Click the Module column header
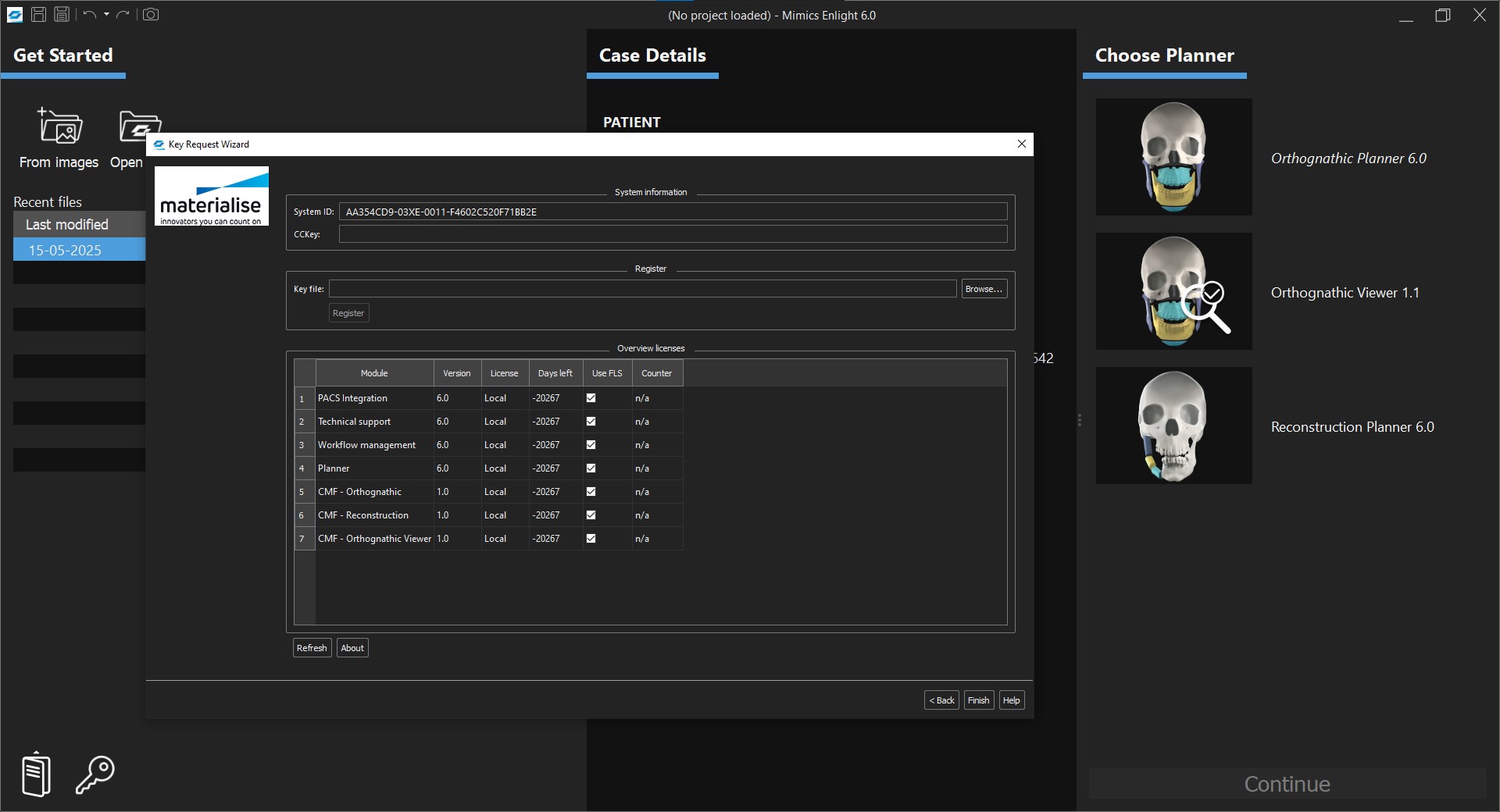 (x=374, y=373)
